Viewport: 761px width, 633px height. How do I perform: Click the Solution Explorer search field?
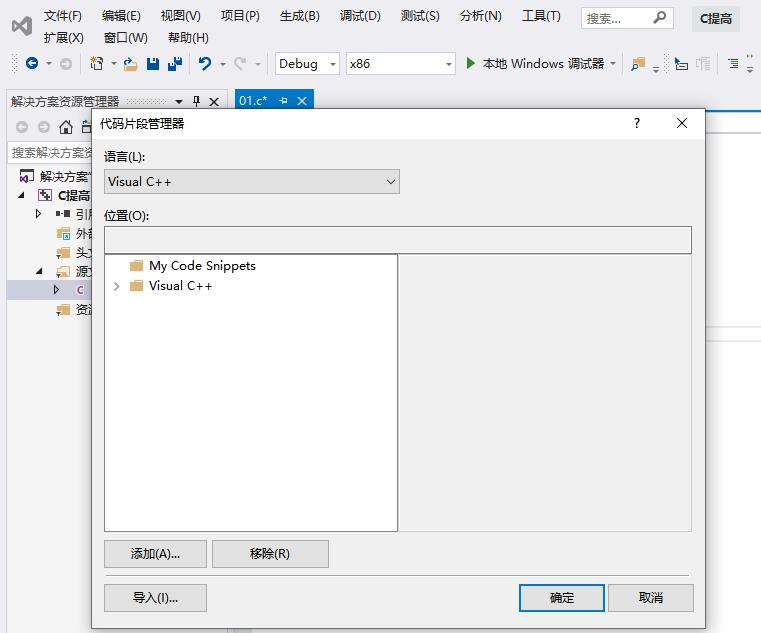click(50, 152)
